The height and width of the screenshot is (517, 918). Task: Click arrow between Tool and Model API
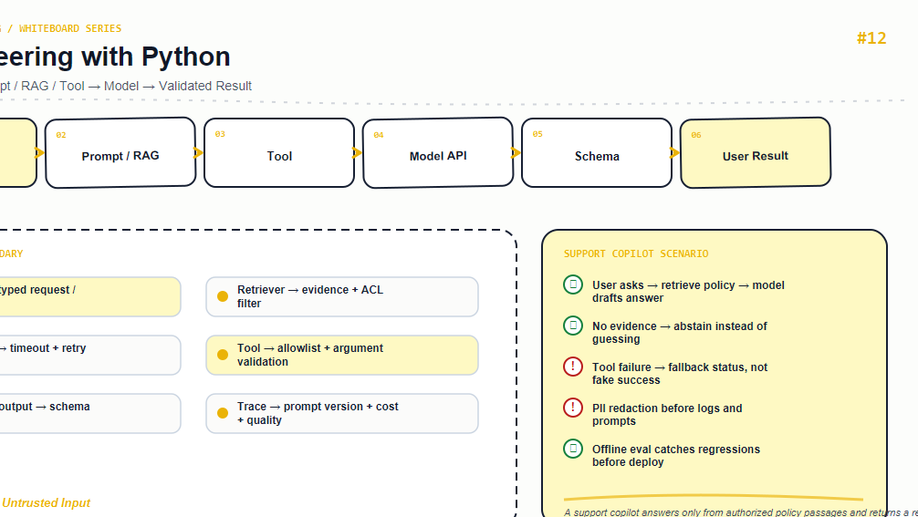click(x=357, y=153)
